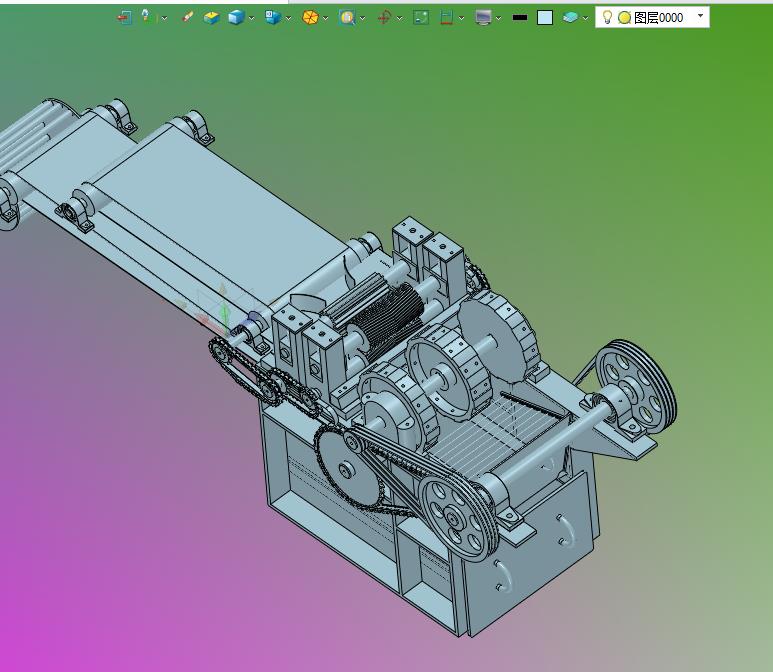This screenshot has width=773, height=672.
Task: Click the green picture render icon
Action: tap(421, 17)
